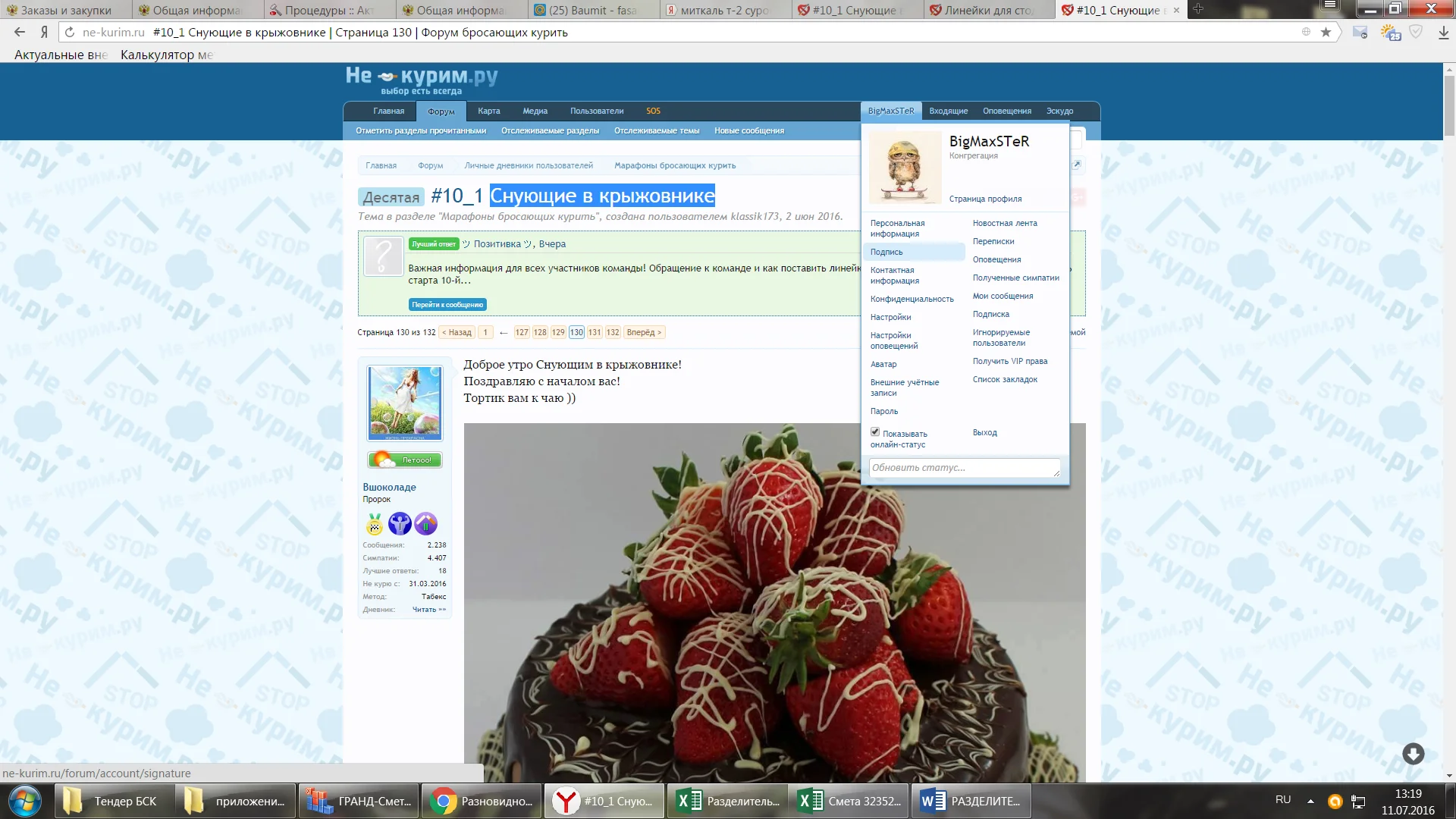Reload the page with refresh icon
The image size is (1456, 819).
70,32
